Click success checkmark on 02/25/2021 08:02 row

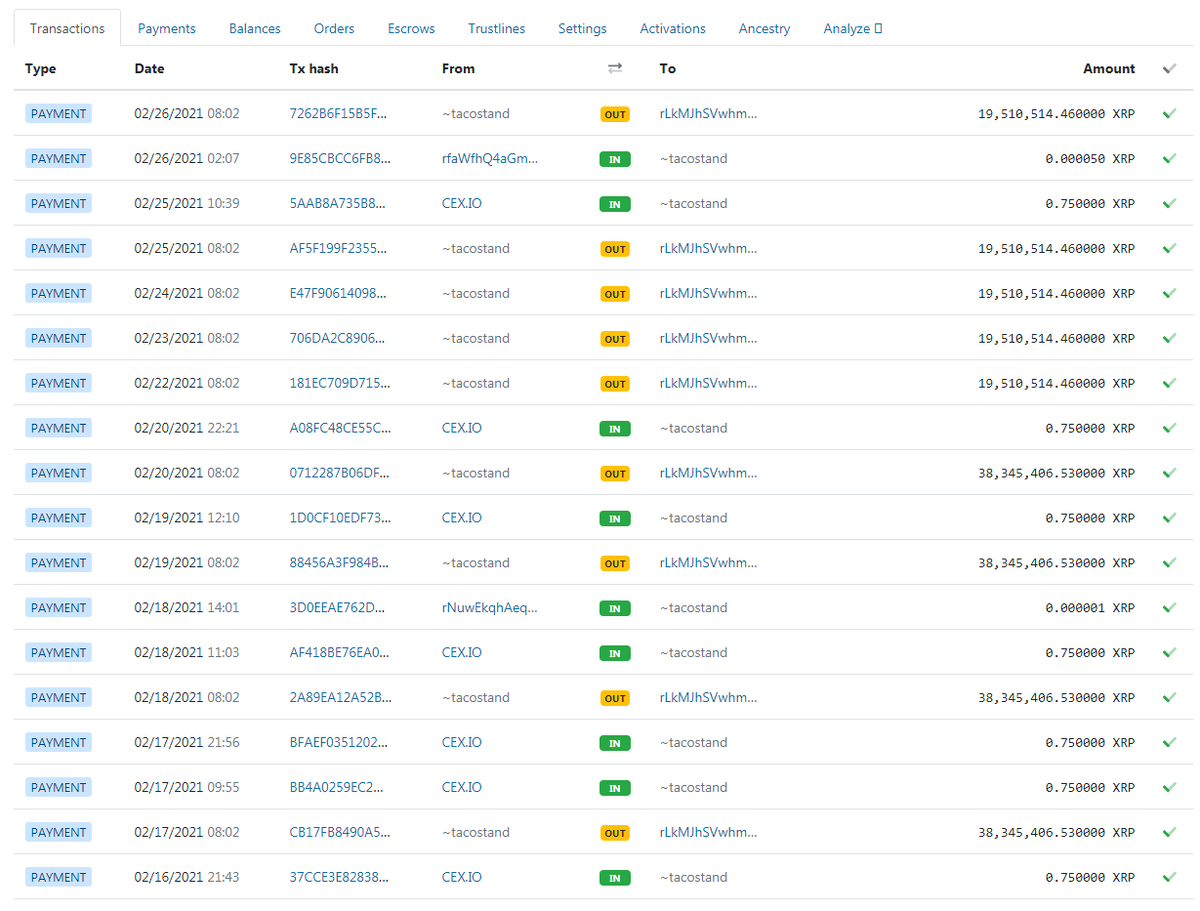coord(1169,249)
